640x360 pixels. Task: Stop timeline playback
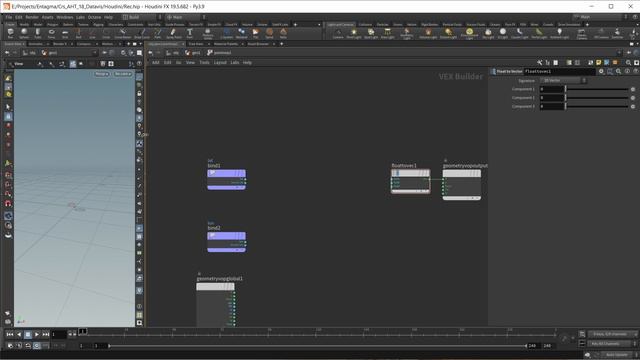[28, 334]
